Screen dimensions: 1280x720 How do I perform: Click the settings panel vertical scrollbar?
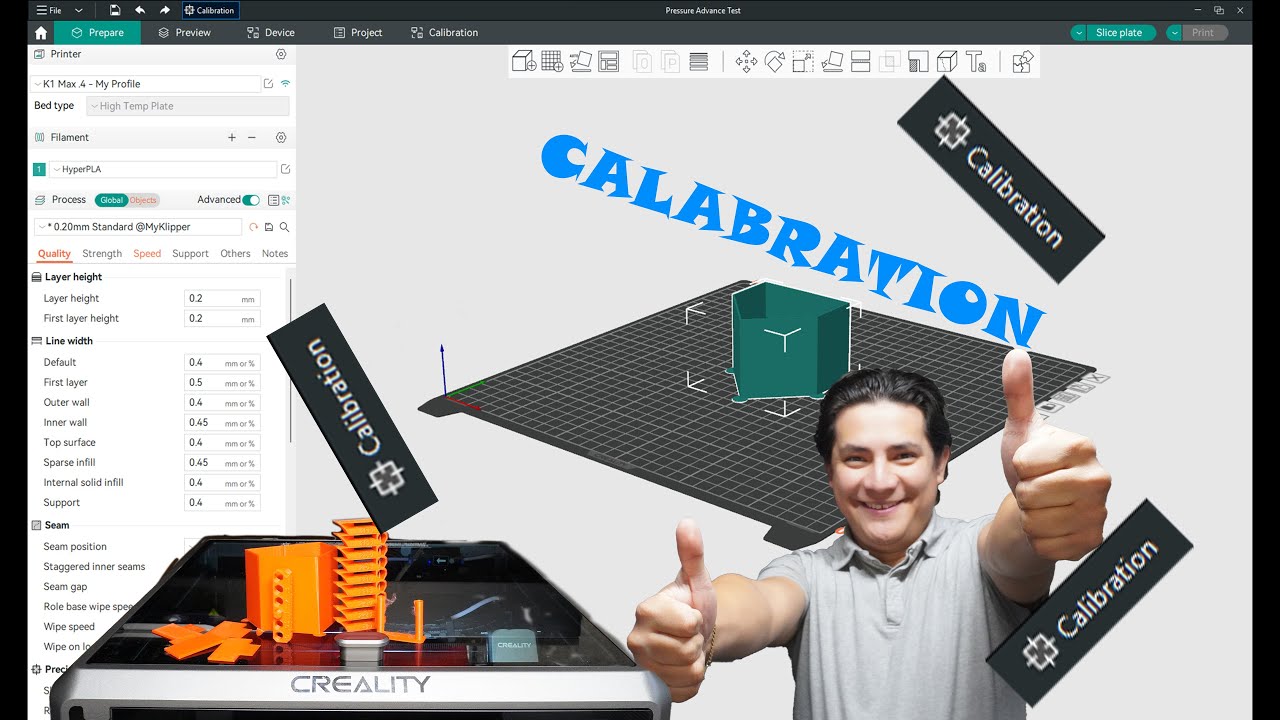tap(291, 360)
